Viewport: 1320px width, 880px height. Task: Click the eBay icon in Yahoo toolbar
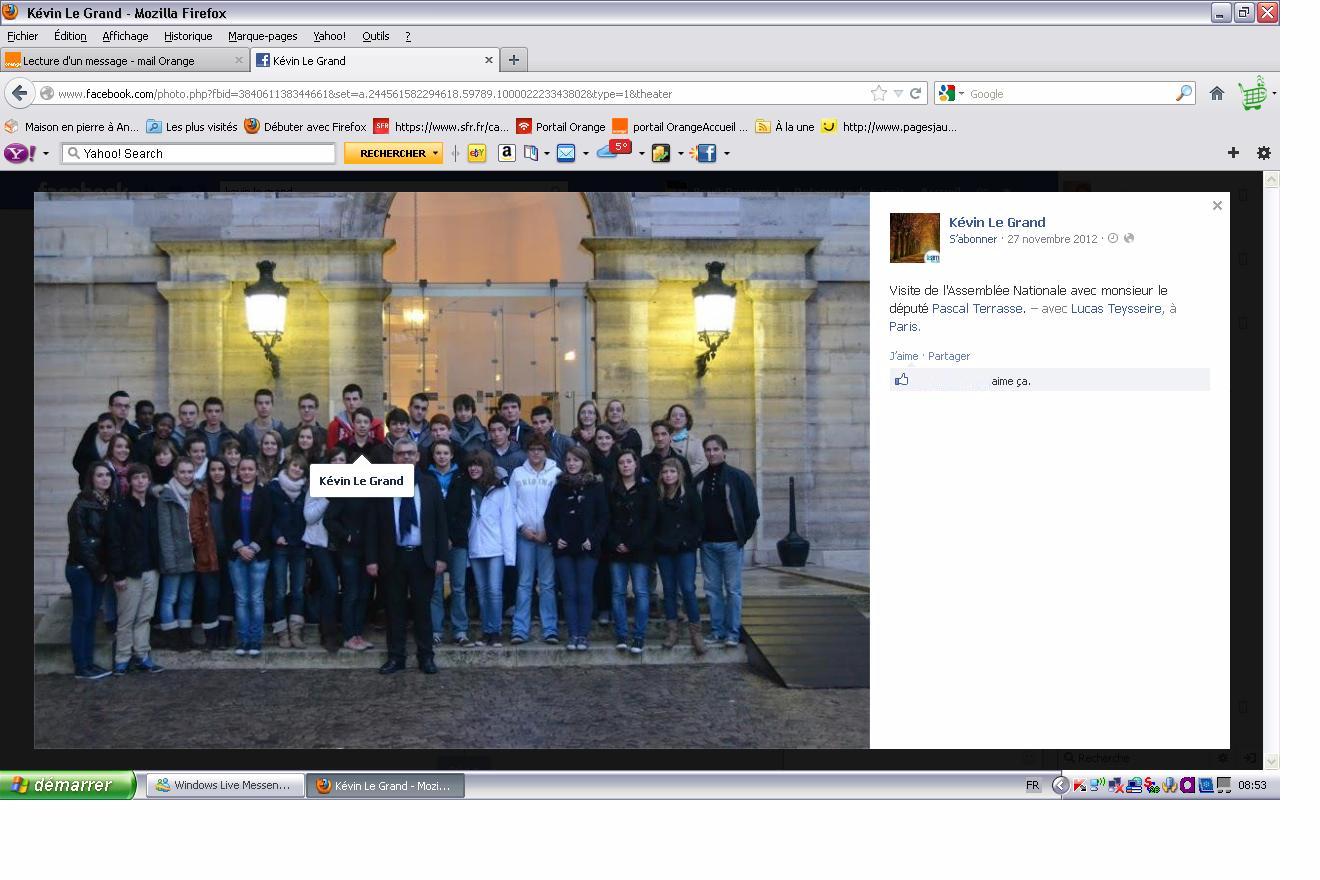tap(477, 153)
